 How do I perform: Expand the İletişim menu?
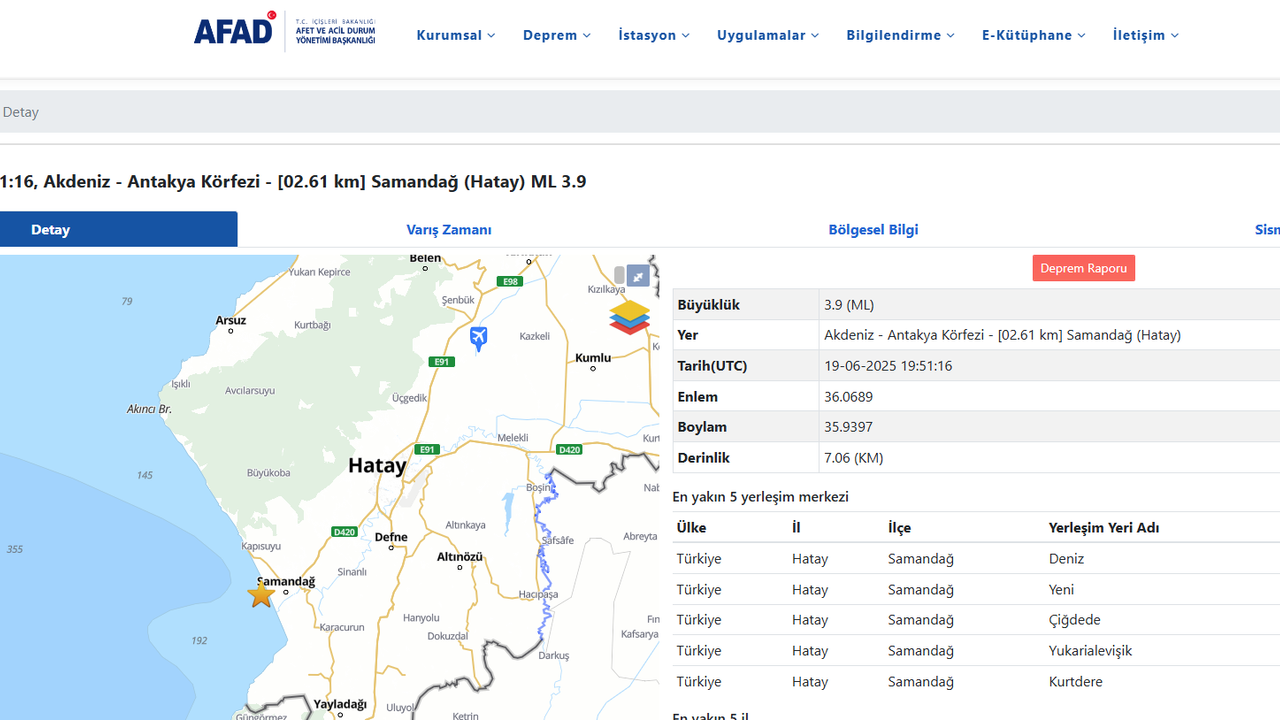pos(1146,35)
